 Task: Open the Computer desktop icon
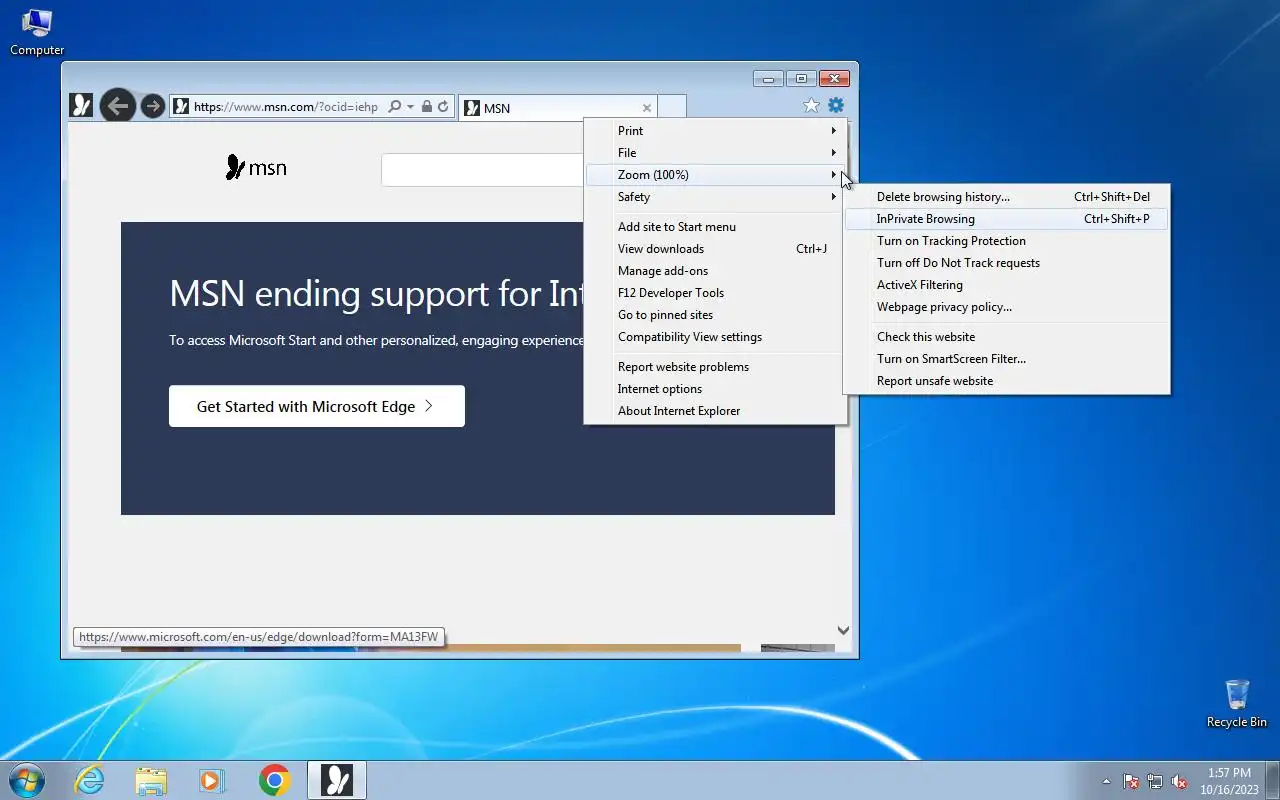pyautogui.click(x=37, y=32)
